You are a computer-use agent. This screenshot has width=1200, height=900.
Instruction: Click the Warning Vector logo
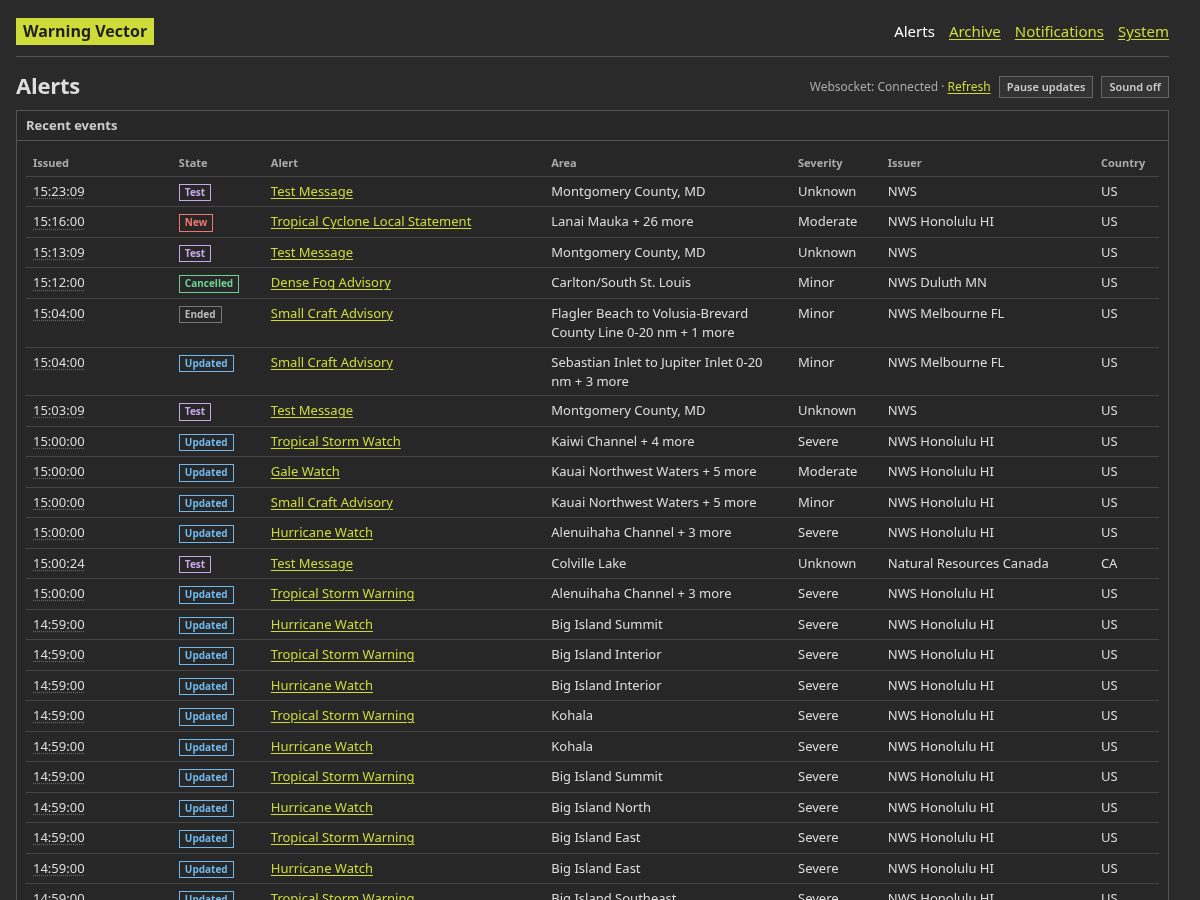(85, 31)
